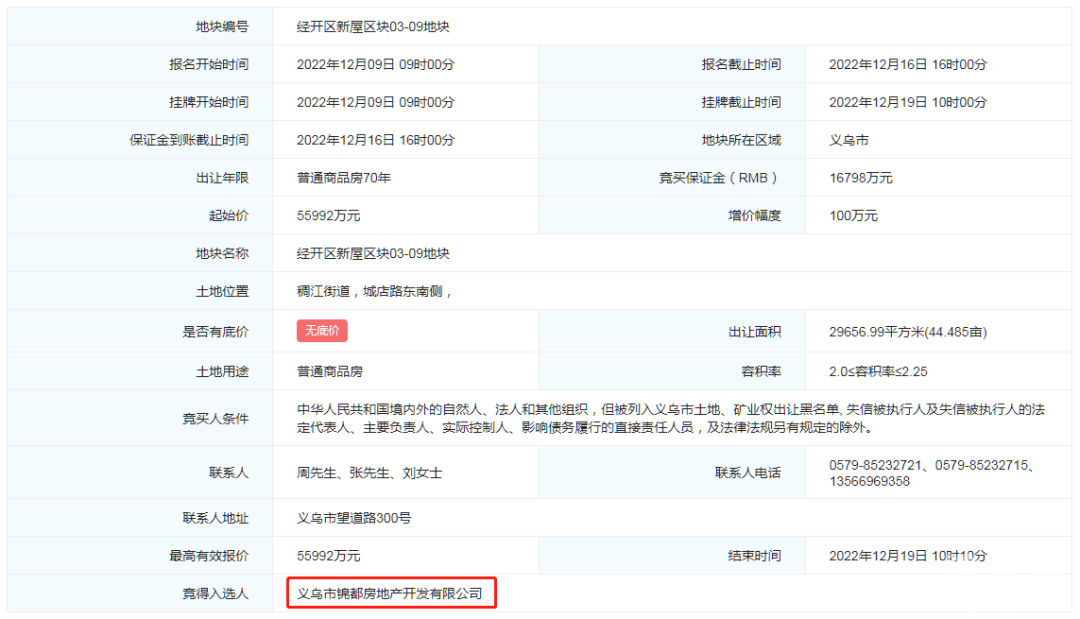1080x619 pixels.
Task: Click the 竞买人条件 description paragraph
Action: (x=670, y=418)
